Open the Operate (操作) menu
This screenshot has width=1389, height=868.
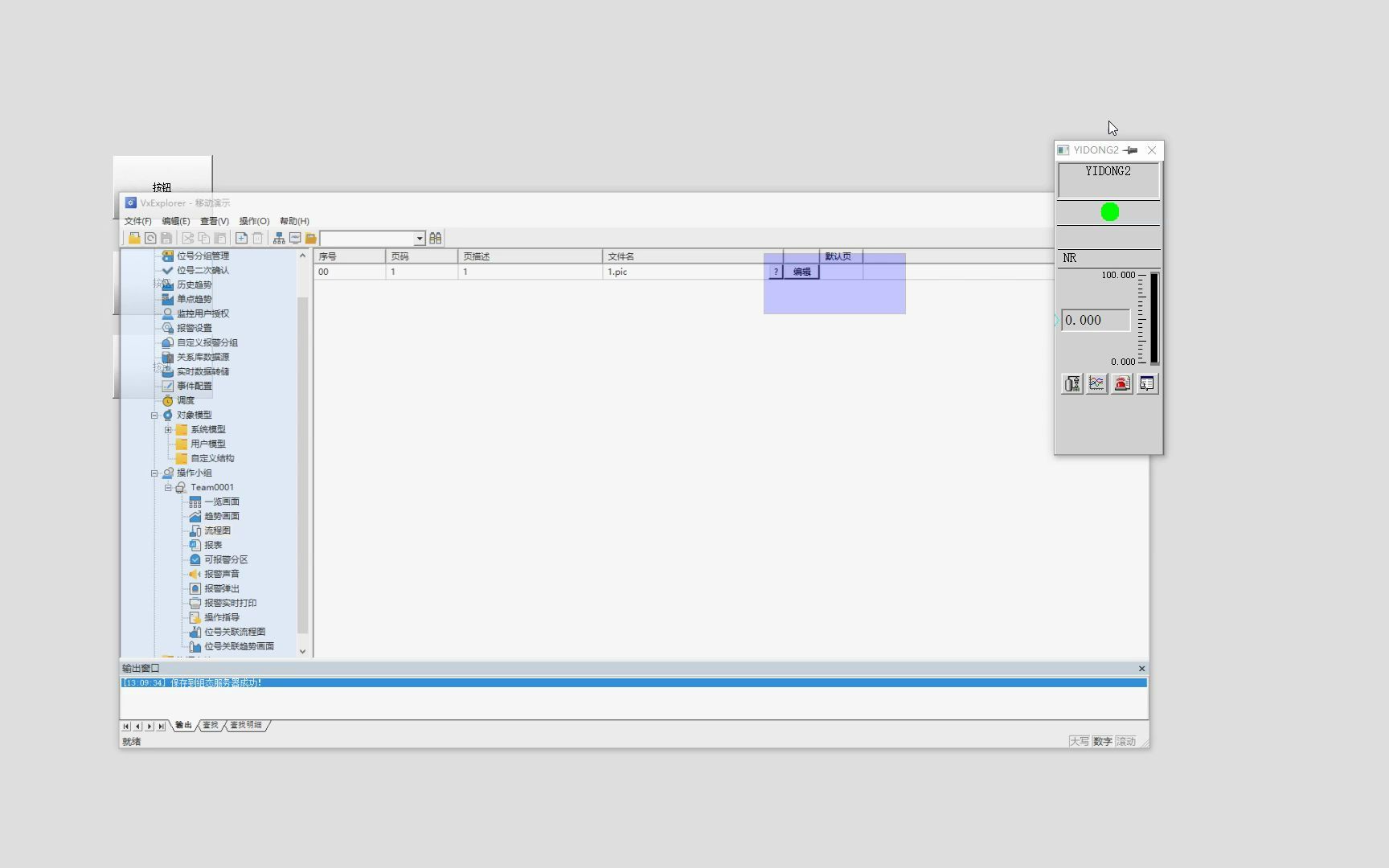(x=254, y=221)
